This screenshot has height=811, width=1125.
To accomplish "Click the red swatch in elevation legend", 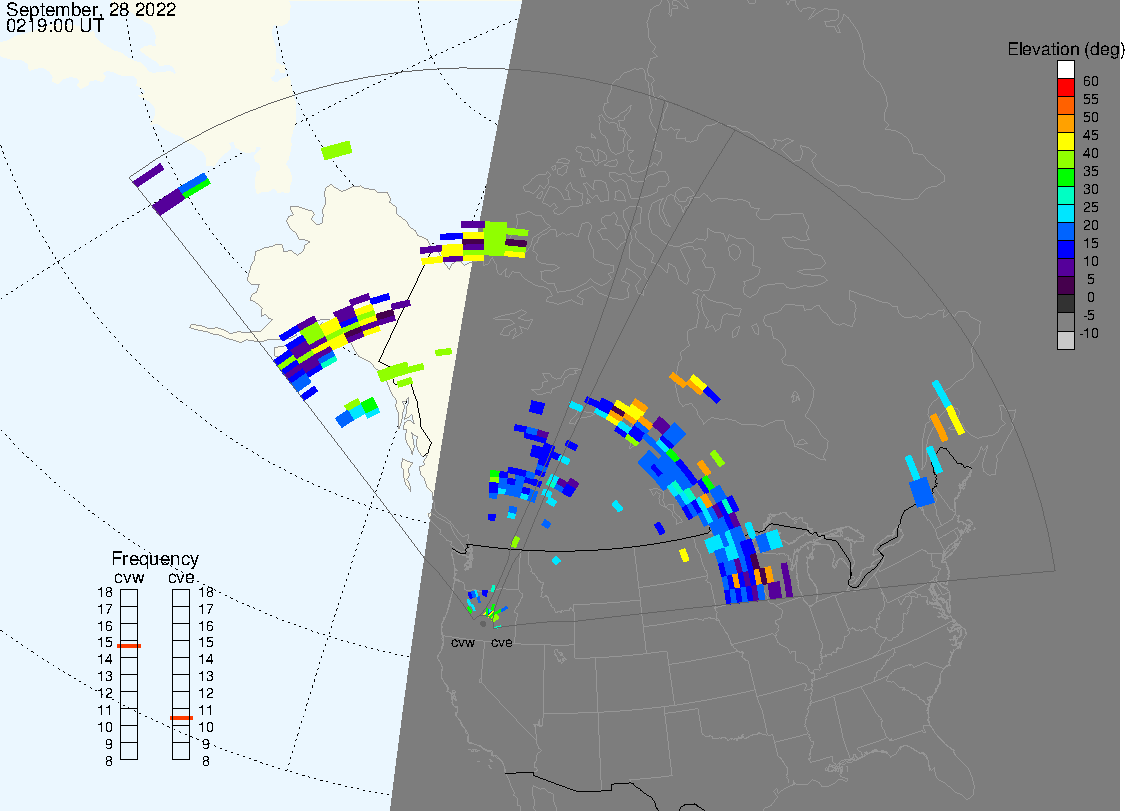I will [1065, 88].
